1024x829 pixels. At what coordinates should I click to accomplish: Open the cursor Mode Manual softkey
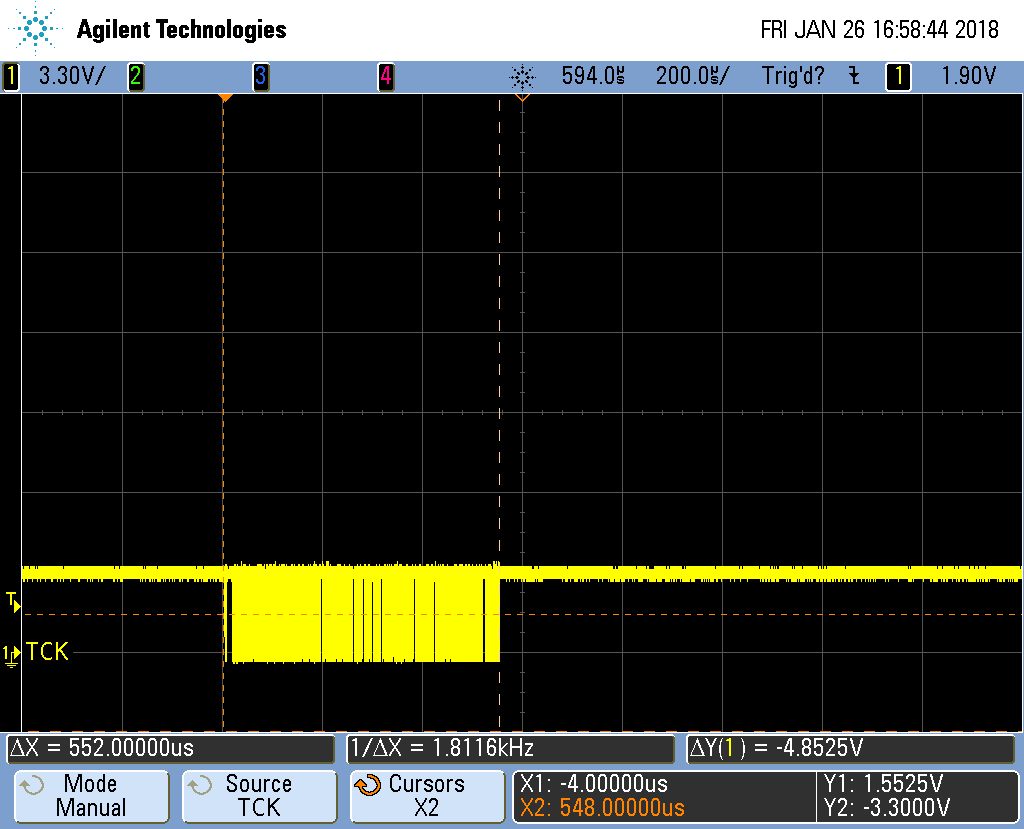[91, 796]
